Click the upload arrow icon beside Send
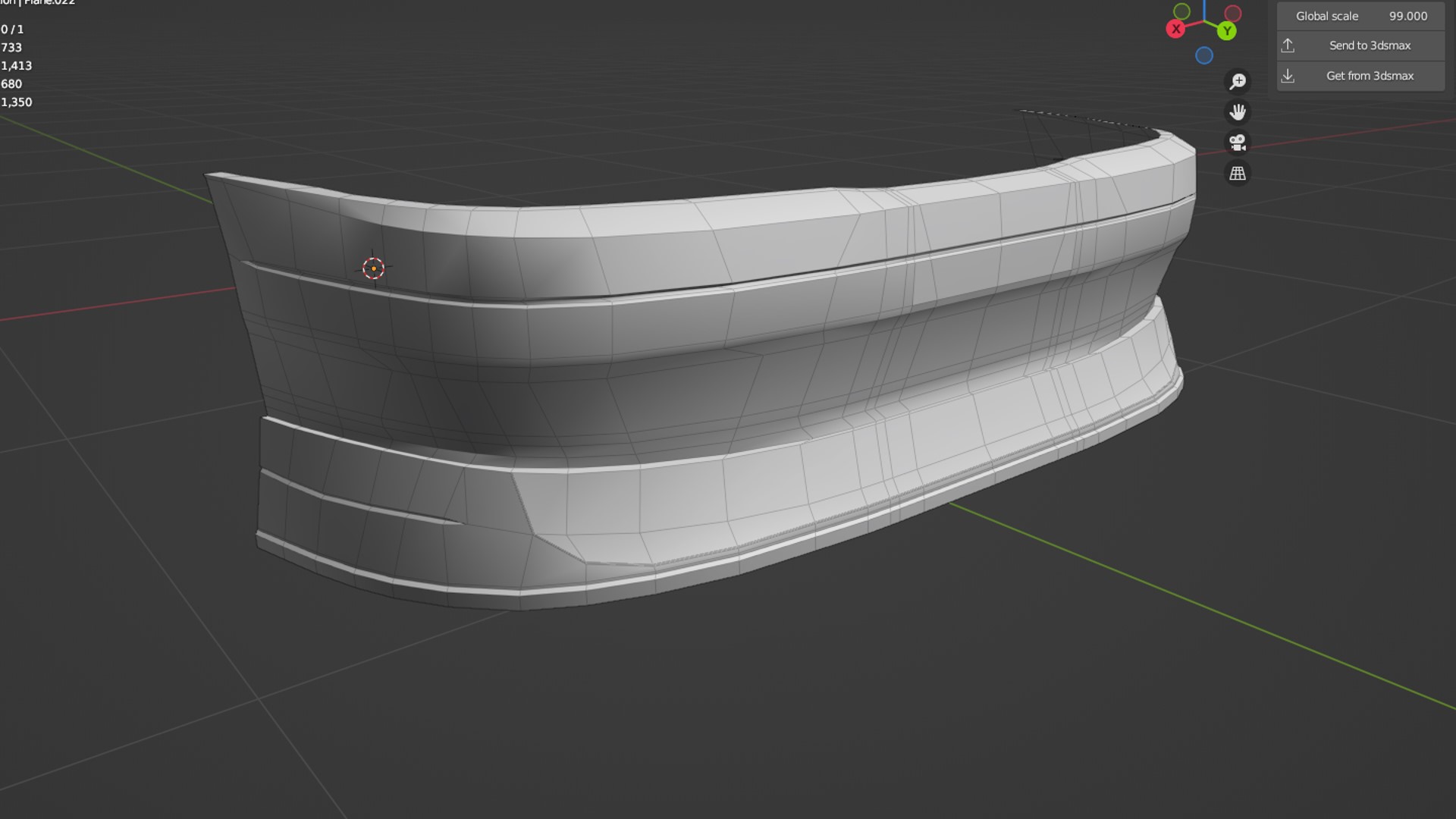The height and width of the screenshot is (819, 1456). [1288, 45]
